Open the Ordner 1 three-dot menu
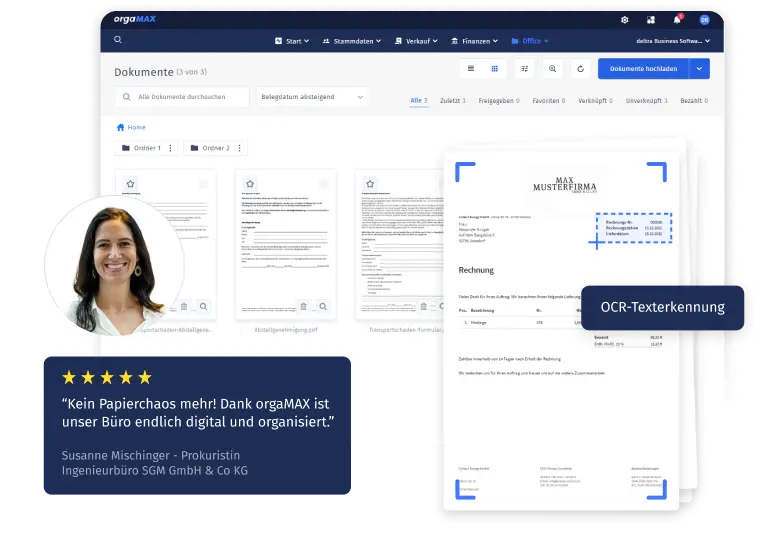 170,148
